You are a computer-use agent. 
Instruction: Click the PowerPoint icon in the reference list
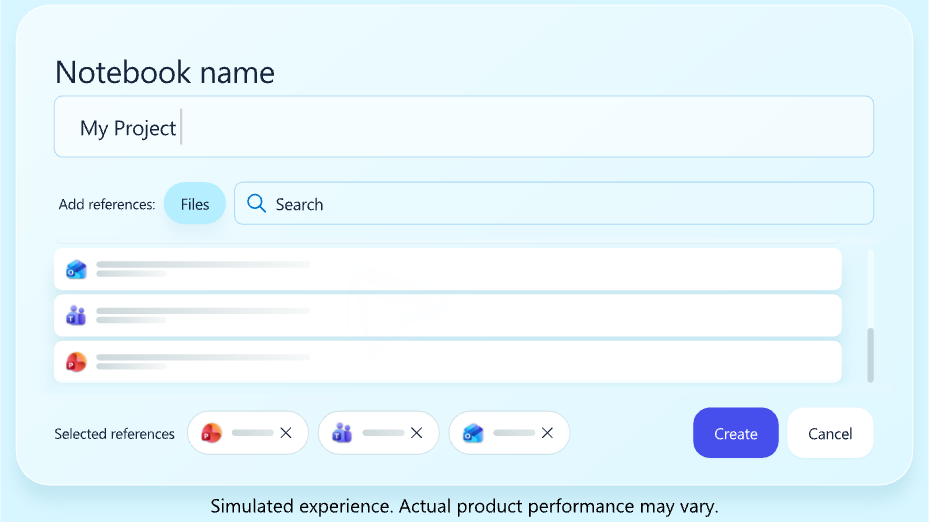tap(76, 362)
